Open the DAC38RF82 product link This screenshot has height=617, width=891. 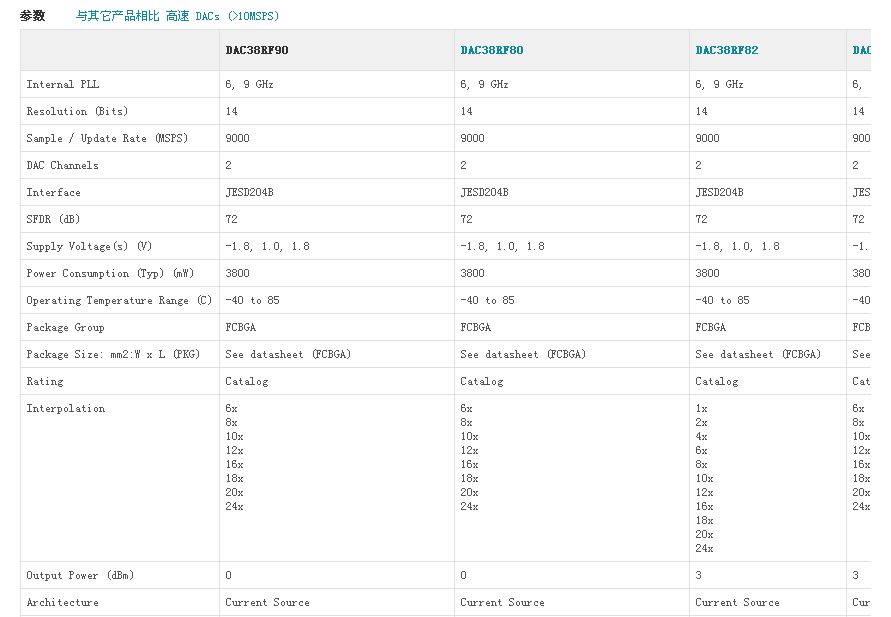pyautogui.click(x=726, y=50)
